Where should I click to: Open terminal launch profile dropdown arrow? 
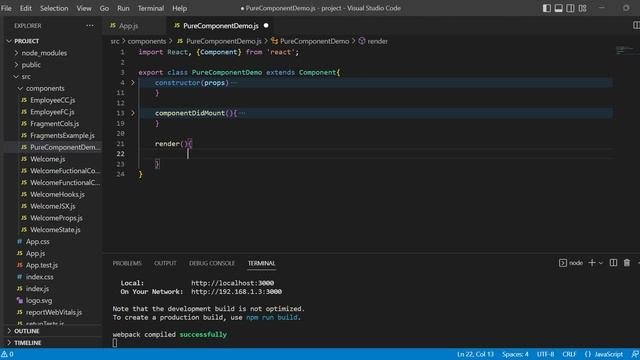[600, 263]
